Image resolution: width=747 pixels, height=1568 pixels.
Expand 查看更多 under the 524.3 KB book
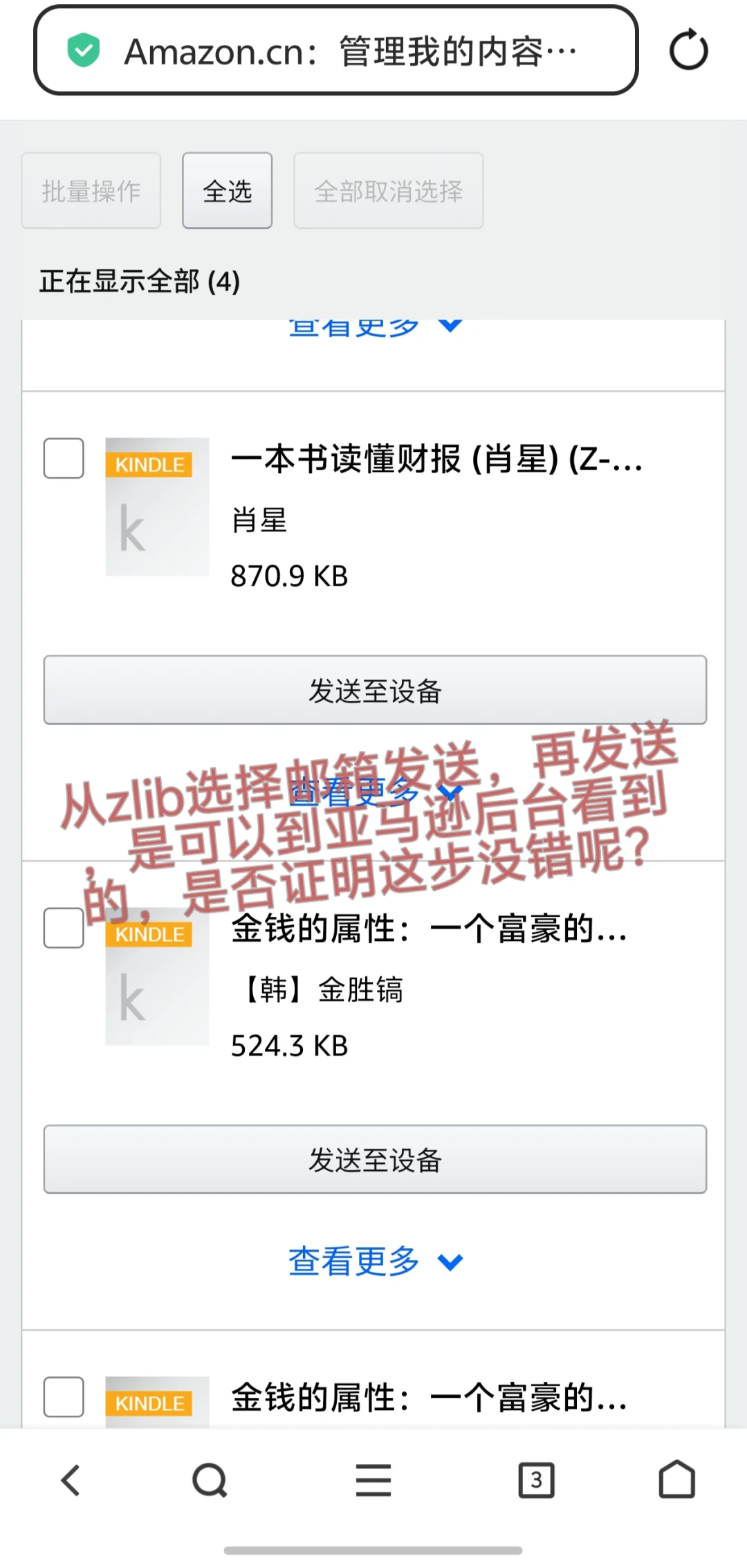coord(374,1261)
